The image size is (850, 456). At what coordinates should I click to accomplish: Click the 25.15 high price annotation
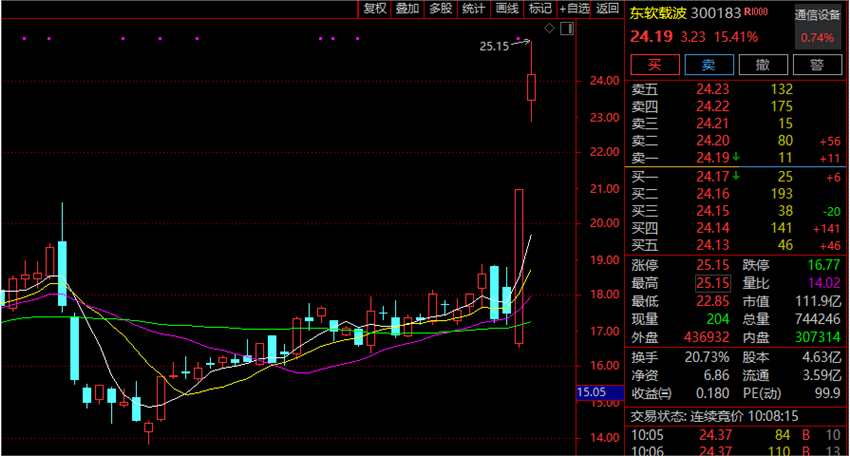coord(494,46)
